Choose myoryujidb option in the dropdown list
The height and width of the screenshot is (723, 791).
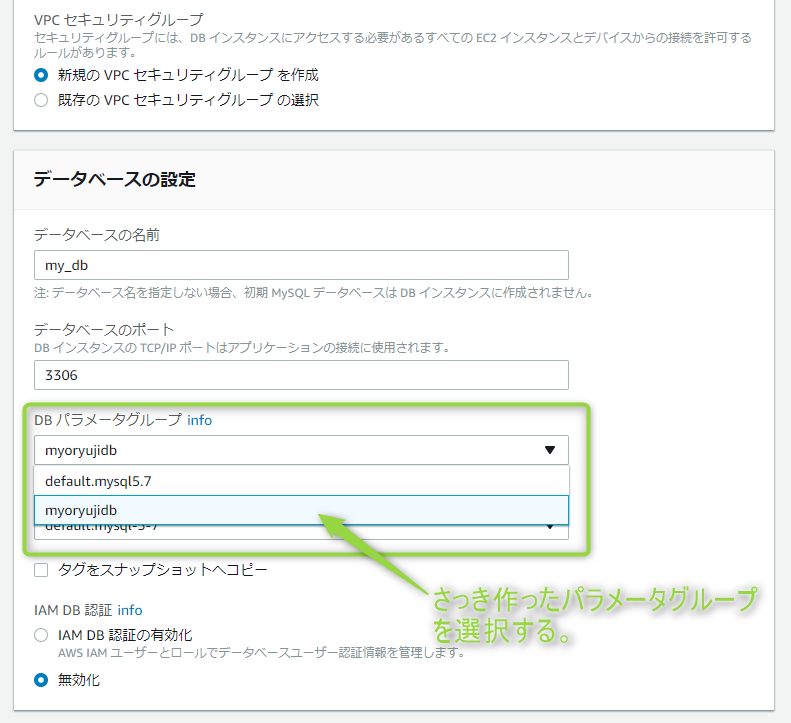pos(301,510)
